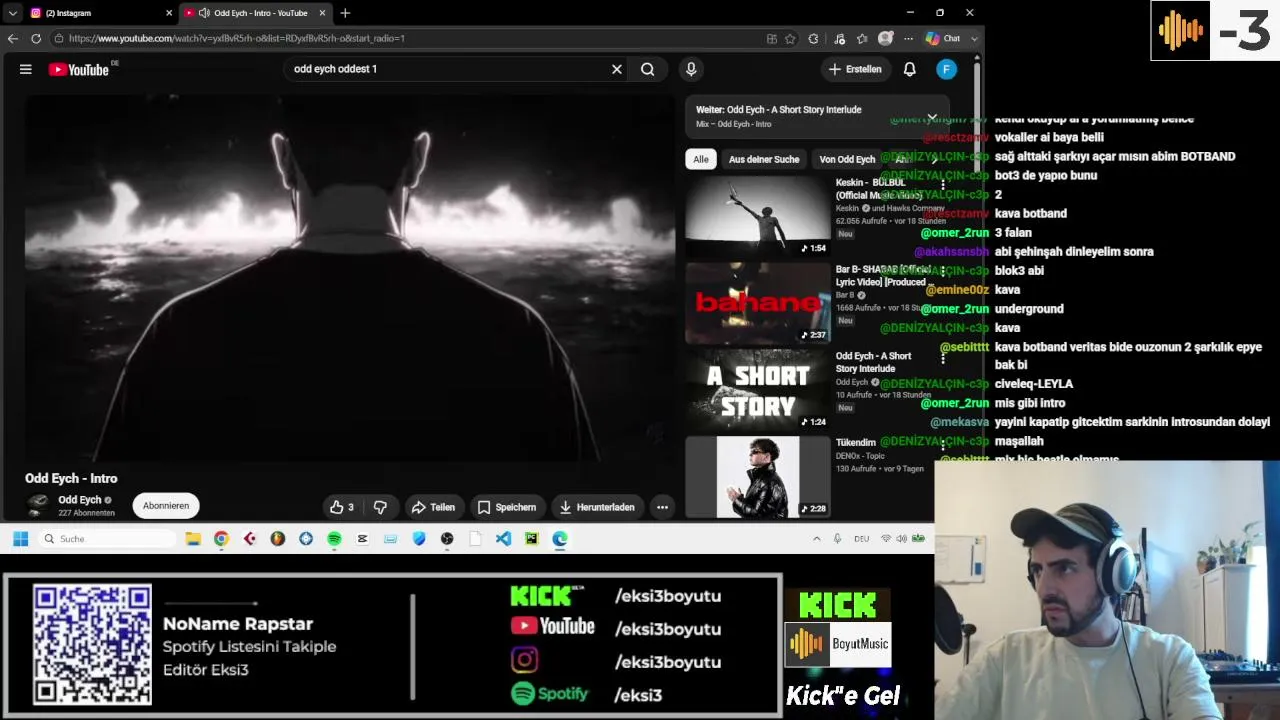This screenshot has width=1280, height=720.
Task: Open the Bar B 'bahane' video thumbnail
Action: tap(758, 303)
